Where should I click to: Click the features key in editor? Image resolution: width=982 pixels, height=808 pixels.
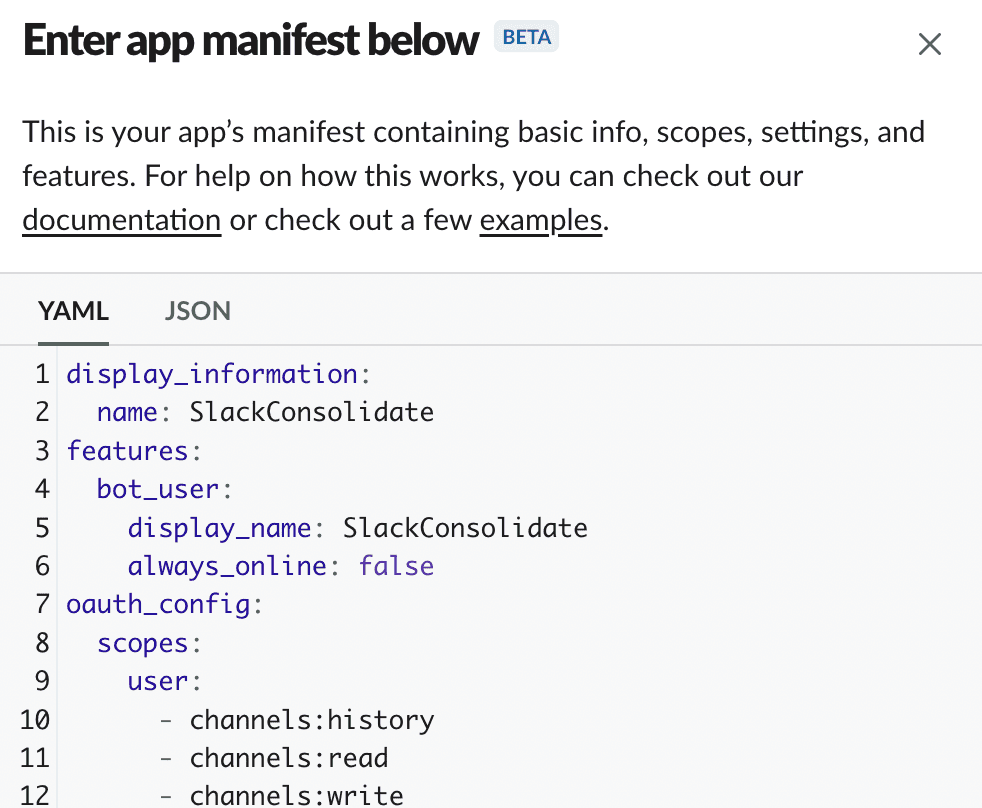[x=127, y=451]
